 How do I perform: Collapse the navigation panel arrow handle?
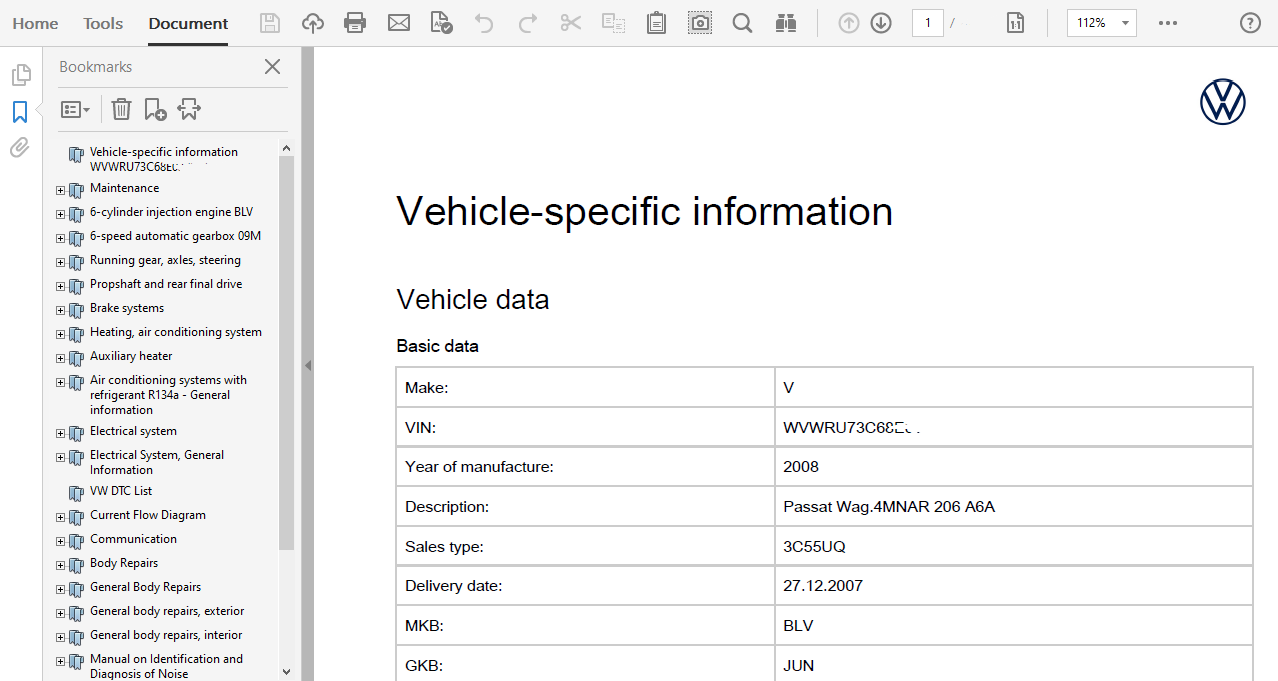tap(308, 365)
